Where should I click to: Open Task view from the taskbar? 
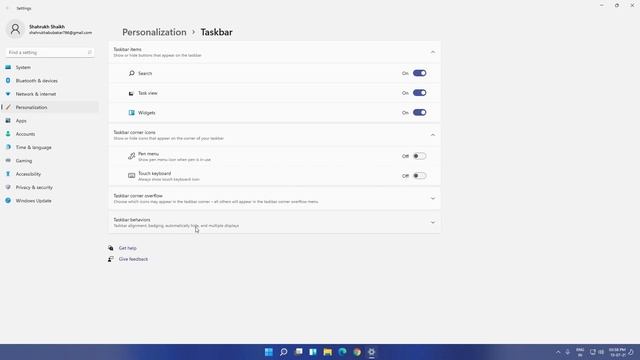pos(298,352)
